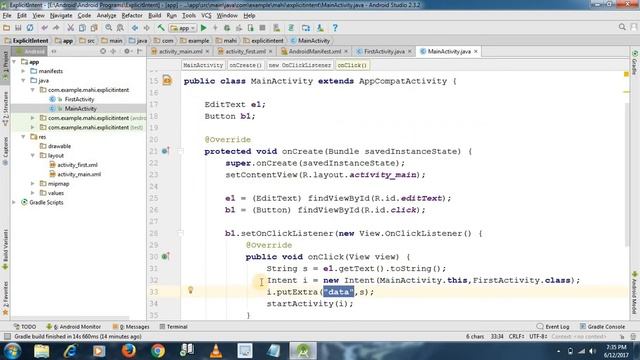Click the Redo toolbar icon
Image resolution: width=640 pixels, height=360 pixels.
[56, 28]
